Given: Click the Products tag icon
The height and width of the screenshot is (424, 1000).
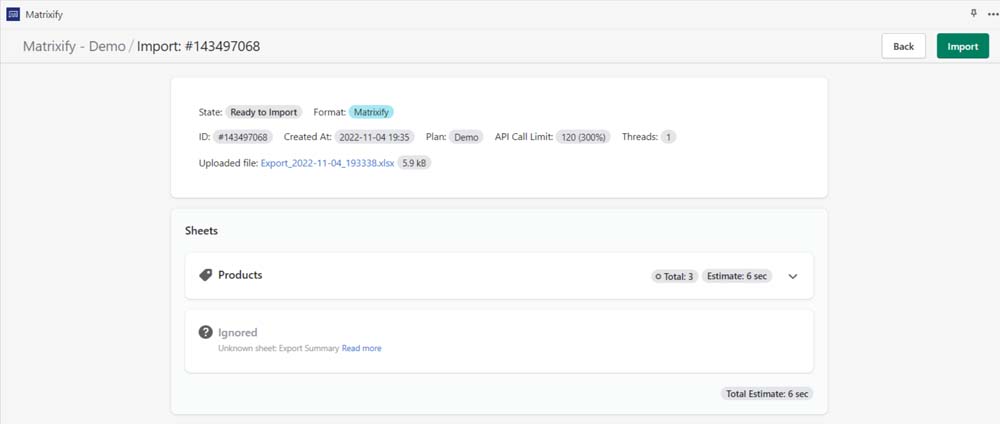Looking at the screenshot, I should coord(205,275).
